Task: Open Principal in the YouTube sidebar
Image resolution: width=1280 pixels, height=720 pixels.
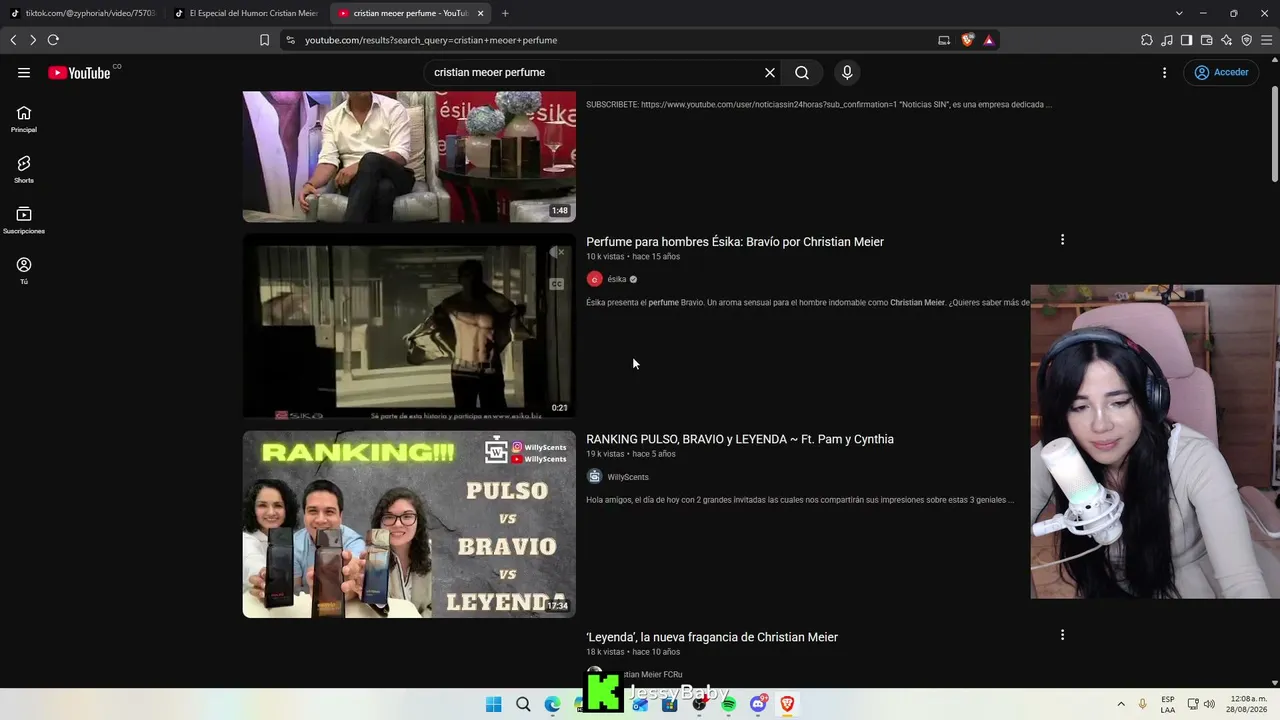Action: pyautogui.click(x=24, y=119)
